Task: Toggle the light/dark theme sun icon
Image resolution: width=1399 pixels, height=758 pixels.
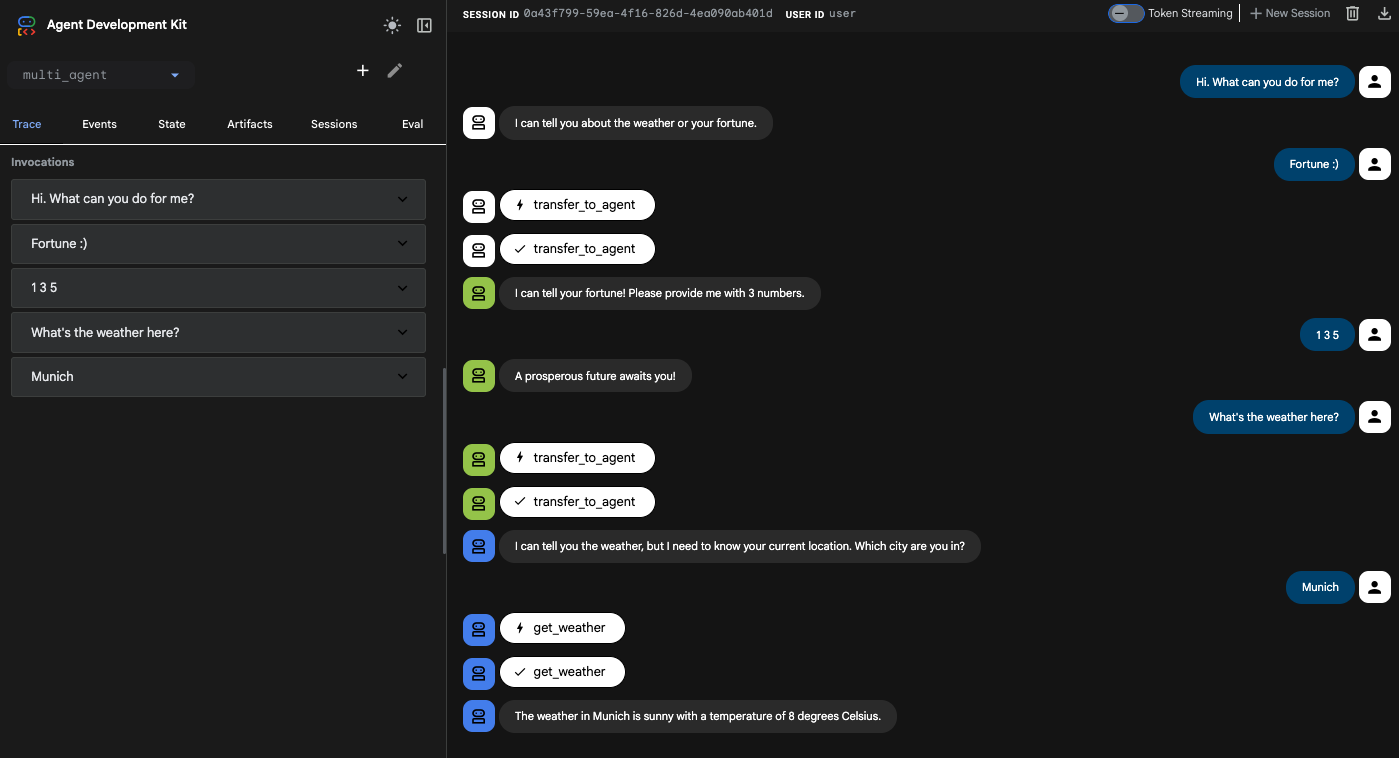Action: point(392,26)
